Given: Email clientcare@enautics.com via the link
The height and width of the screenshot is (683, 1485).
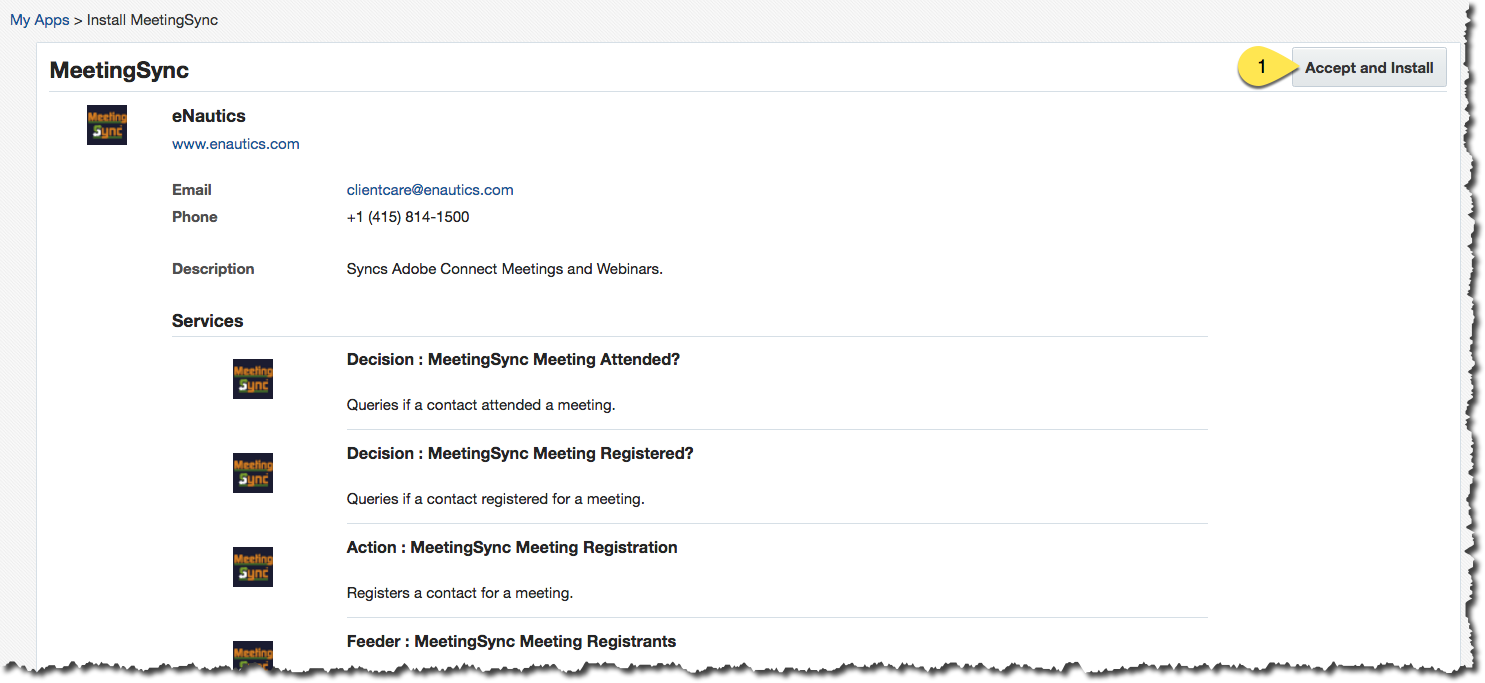Looking at the screenshot, I should tap(430, 190).
